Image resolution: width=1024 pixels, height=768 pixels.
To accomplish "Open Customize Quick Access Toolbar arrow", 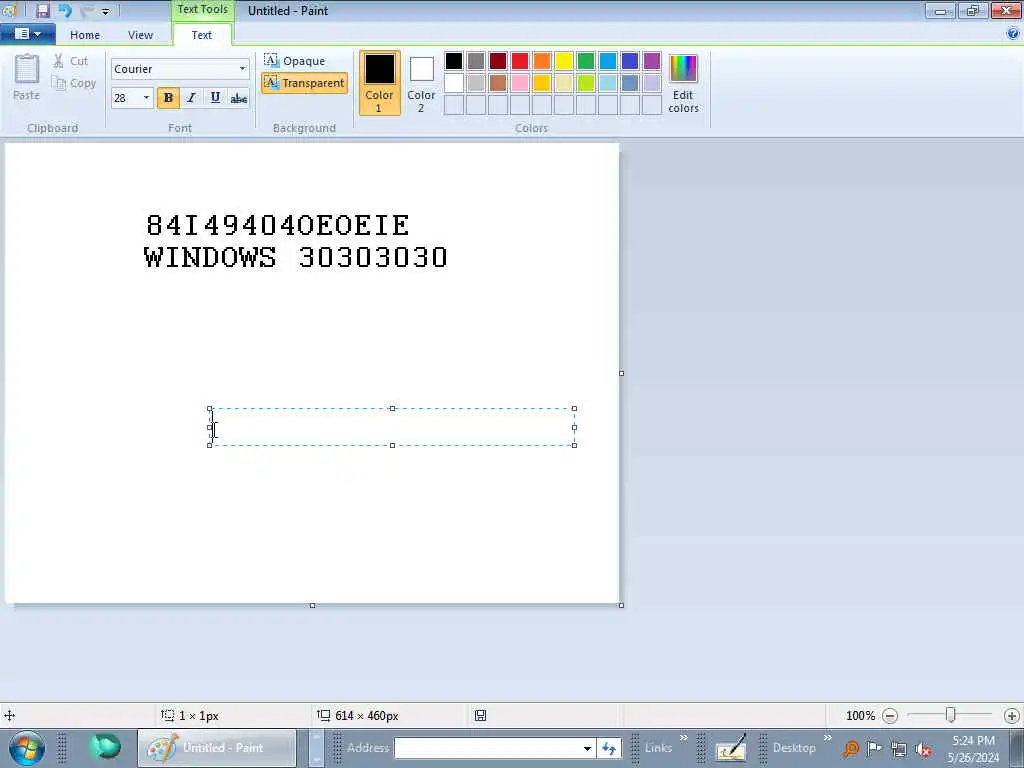I will pos(106,11).
